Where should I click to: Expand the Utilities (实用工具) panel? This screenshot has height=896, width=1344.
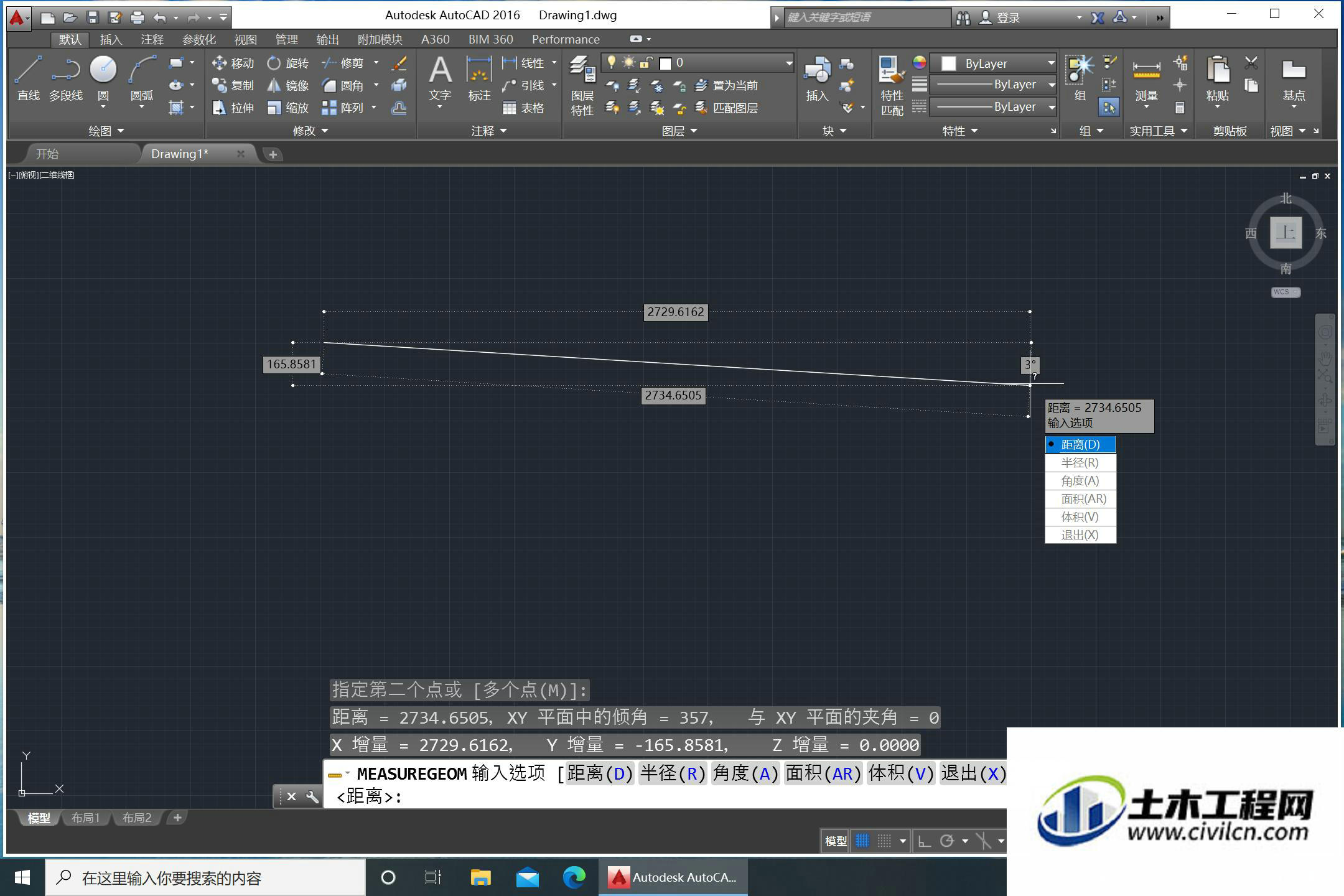pos(1159,131)
